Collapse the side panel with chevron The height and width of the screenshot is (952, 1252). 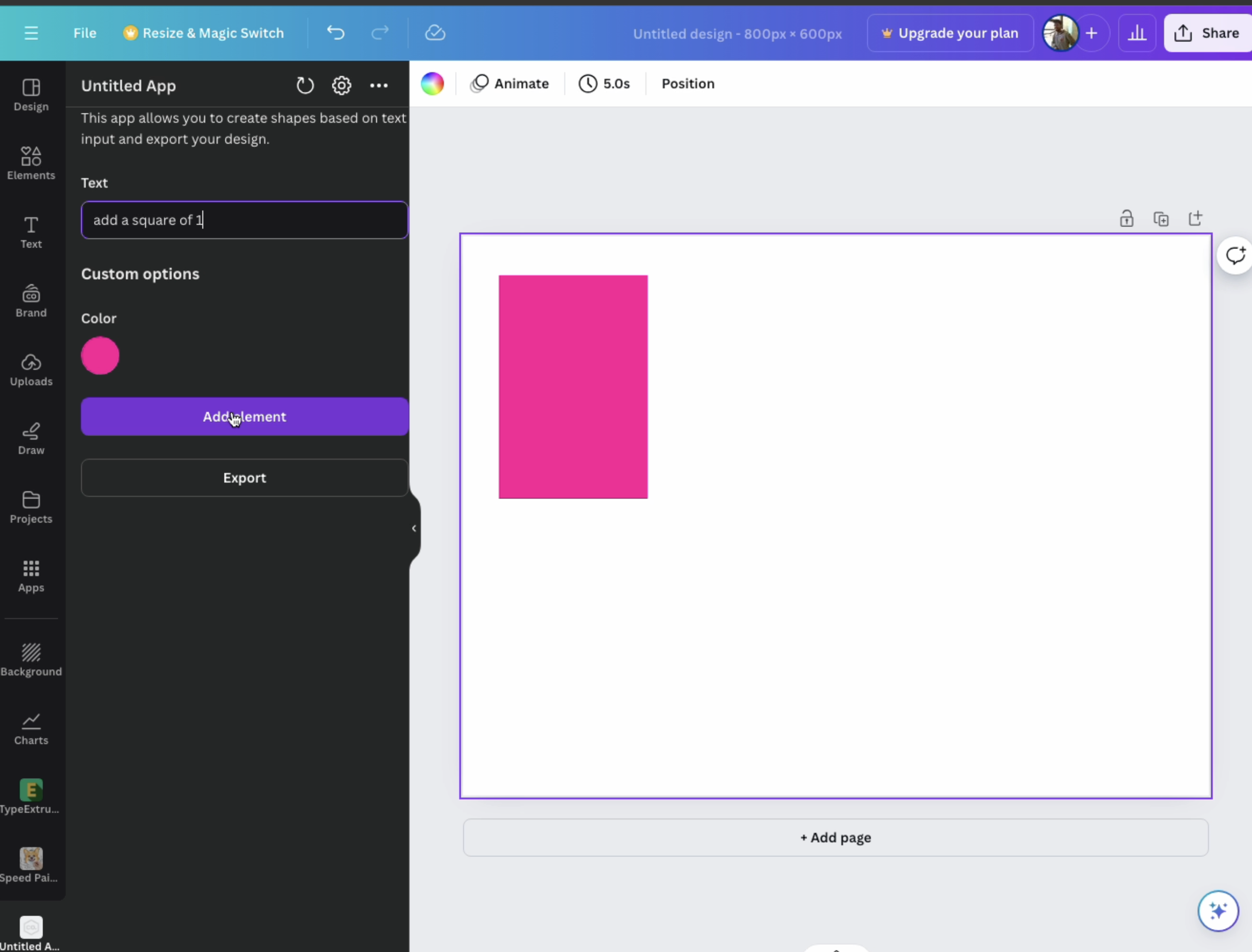pos(414,528)
